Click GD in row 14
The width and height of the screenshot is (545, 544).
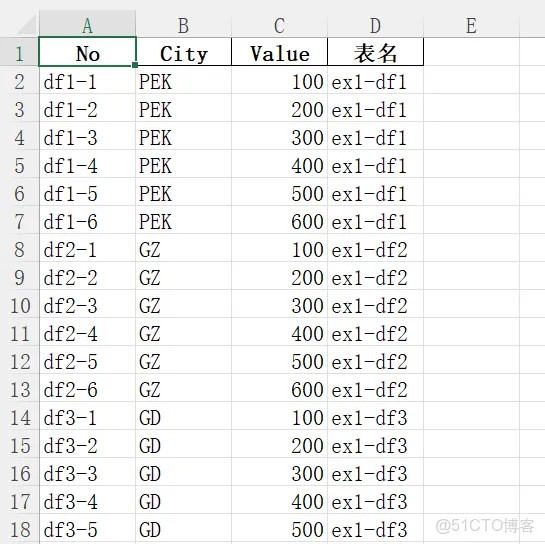184,416
